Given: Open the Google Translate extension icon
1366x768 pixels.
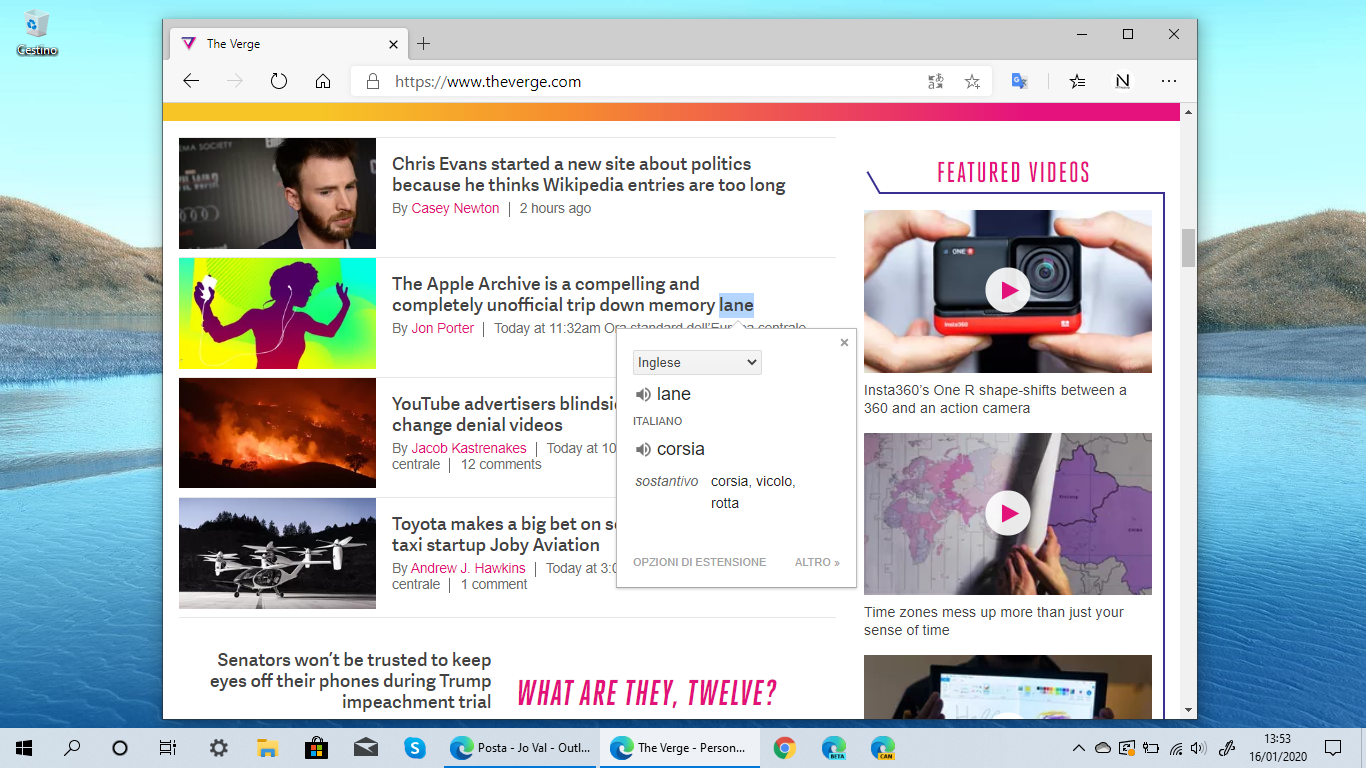Looking at the screenshot, I should coord(1019,81).
